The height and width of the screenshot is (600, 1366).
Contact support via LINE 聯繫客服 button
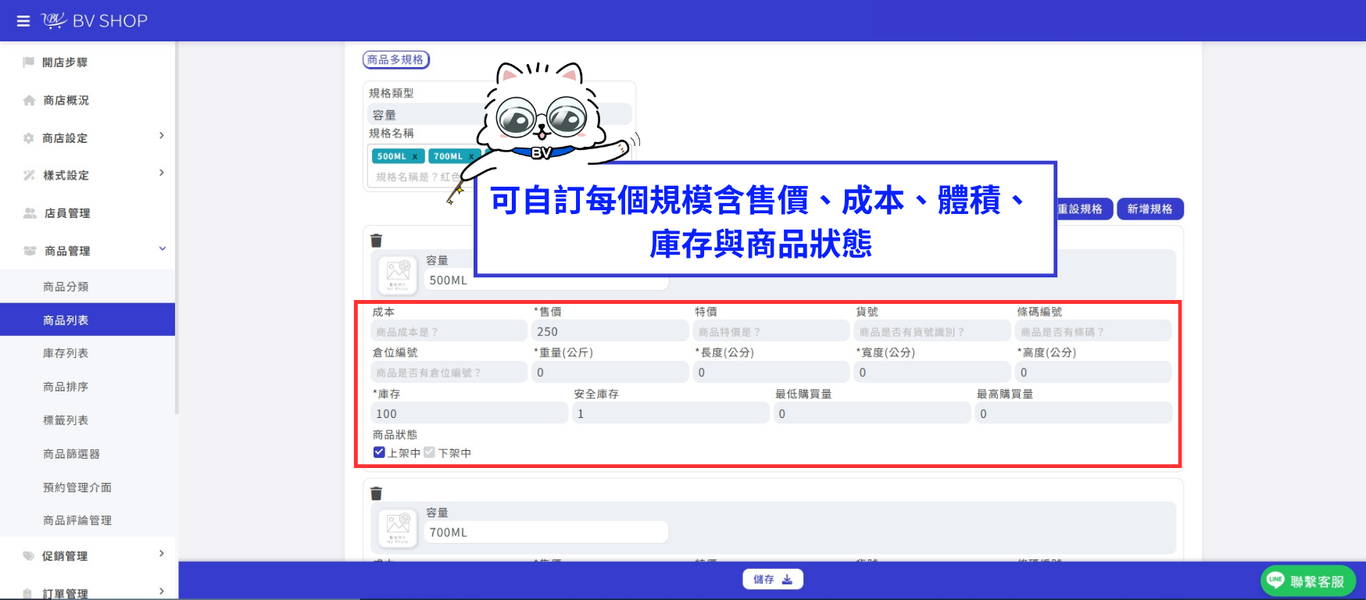[x=1308, y=581]
